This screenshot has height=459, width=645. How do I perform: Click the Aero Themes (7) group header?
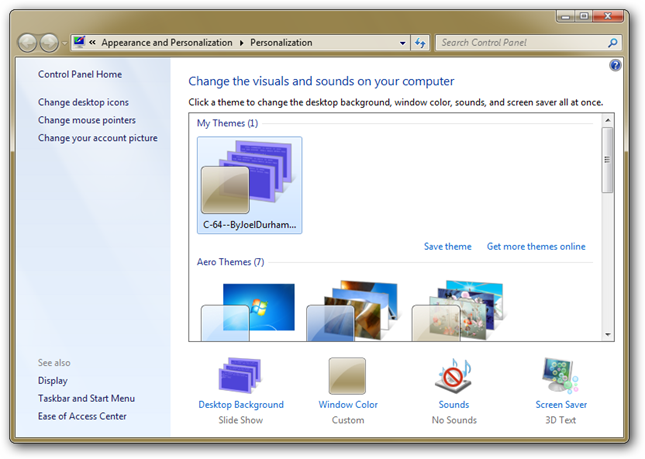(x=230, y=262)
